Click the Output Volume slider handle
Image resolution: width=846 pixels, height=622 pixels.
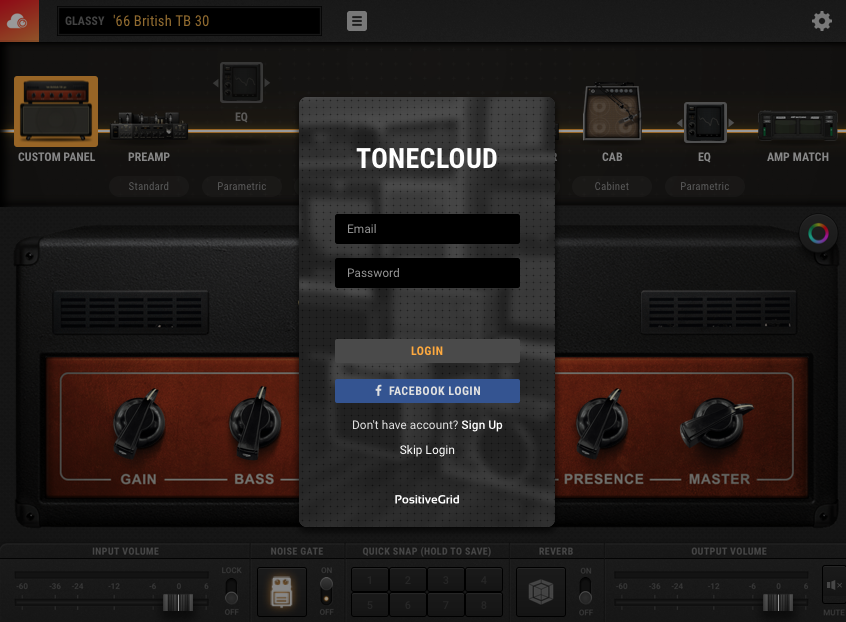[778, 602]
